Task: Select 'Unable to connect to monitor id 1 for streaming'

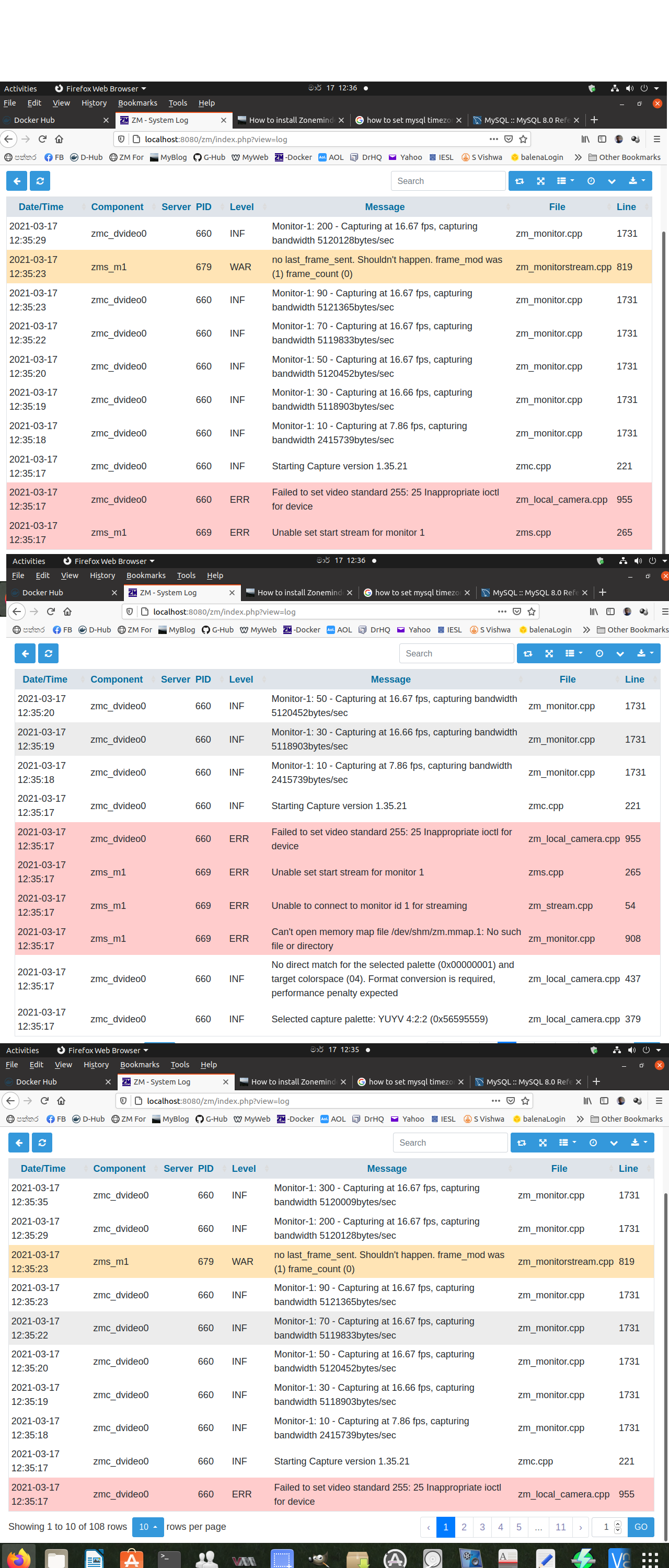Action: click(369, 906)
